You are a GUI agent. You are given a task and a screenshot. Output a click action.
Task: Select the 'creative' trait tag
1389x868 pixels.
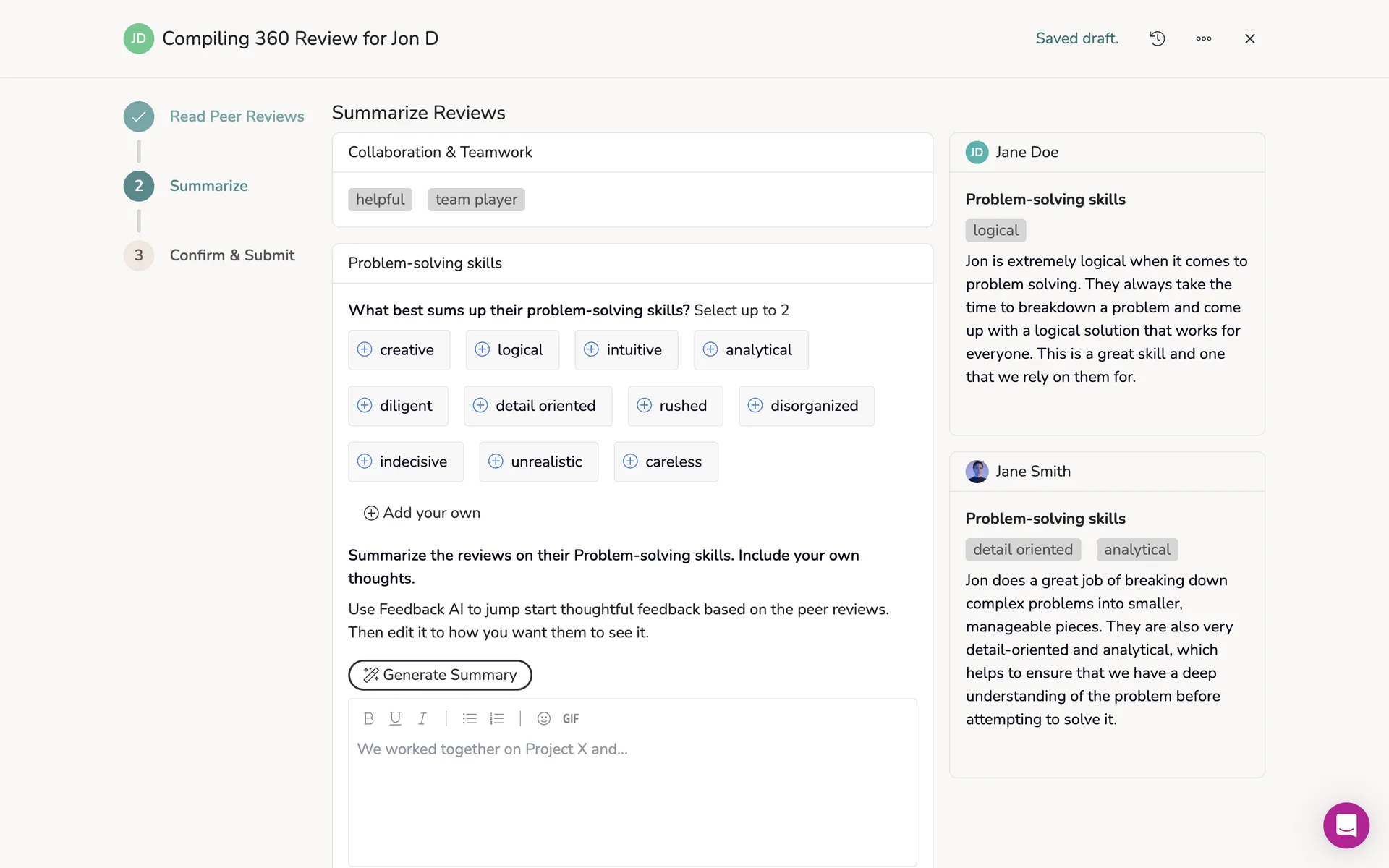tap(399, 350)
